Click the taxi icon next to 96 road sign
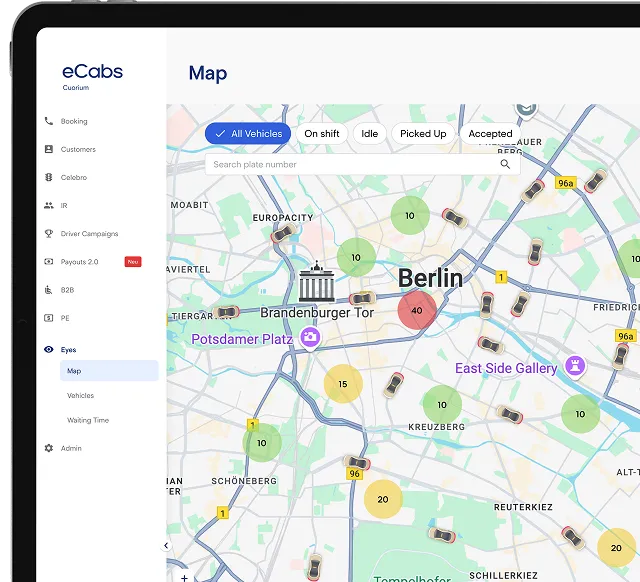Screen dimensions: 640x582 pos(357,463)
